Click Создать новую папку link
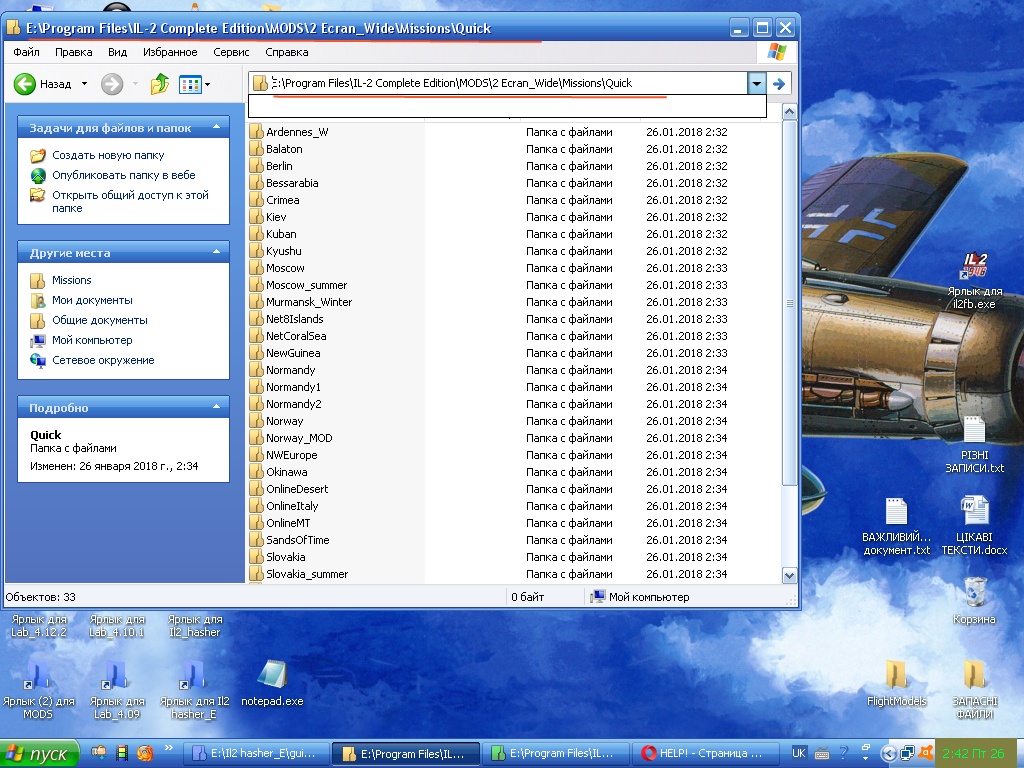Image resolution: width=1024 pixels, height=768 pixels. tap(108, 155)
